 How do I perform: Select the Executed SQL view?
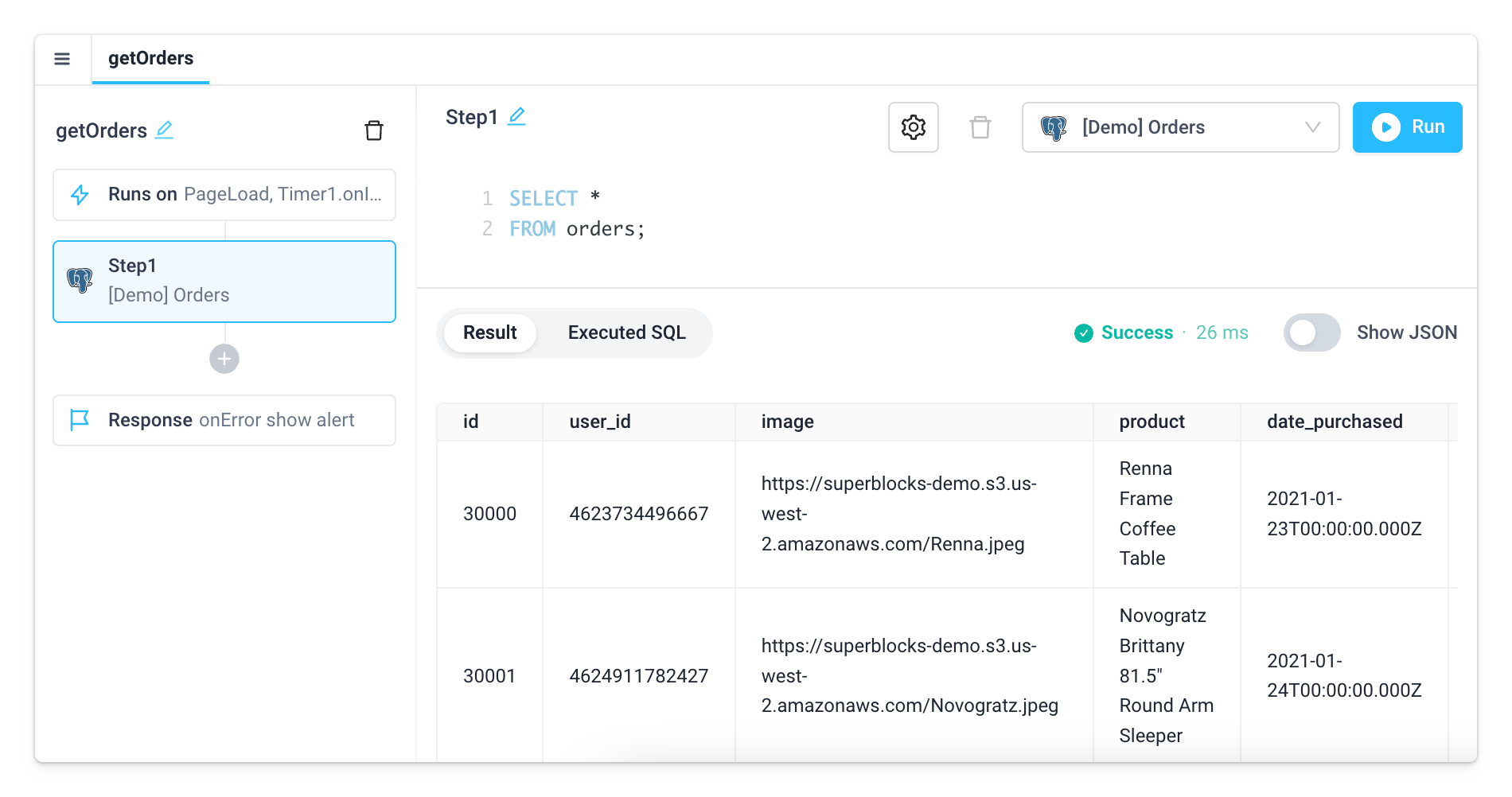pyautogui.click(x=626, y=333)
